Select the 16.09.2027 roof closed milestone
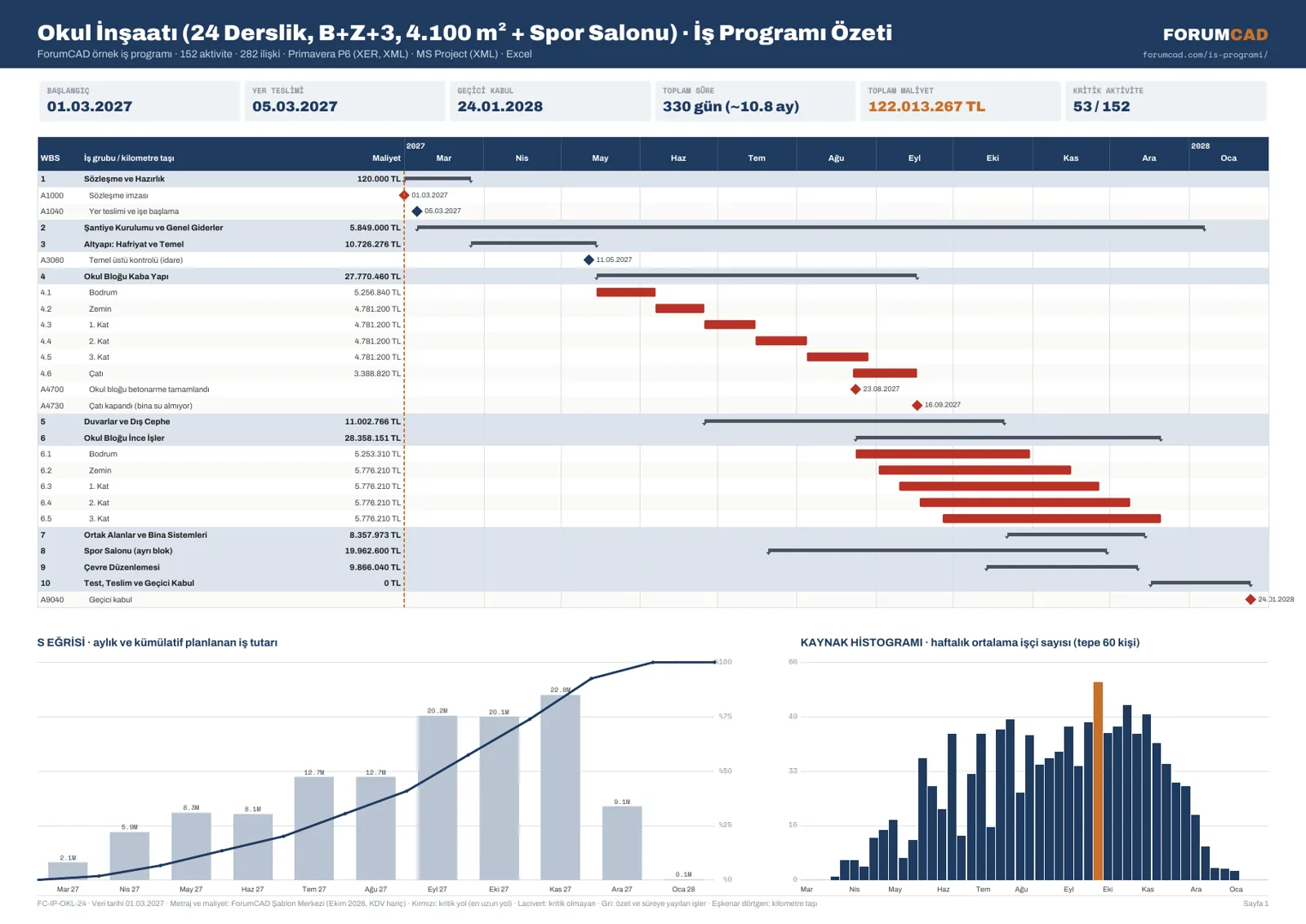Image resolution: width=1306 pixels, height=924 pixels. (x=917, y=405)
